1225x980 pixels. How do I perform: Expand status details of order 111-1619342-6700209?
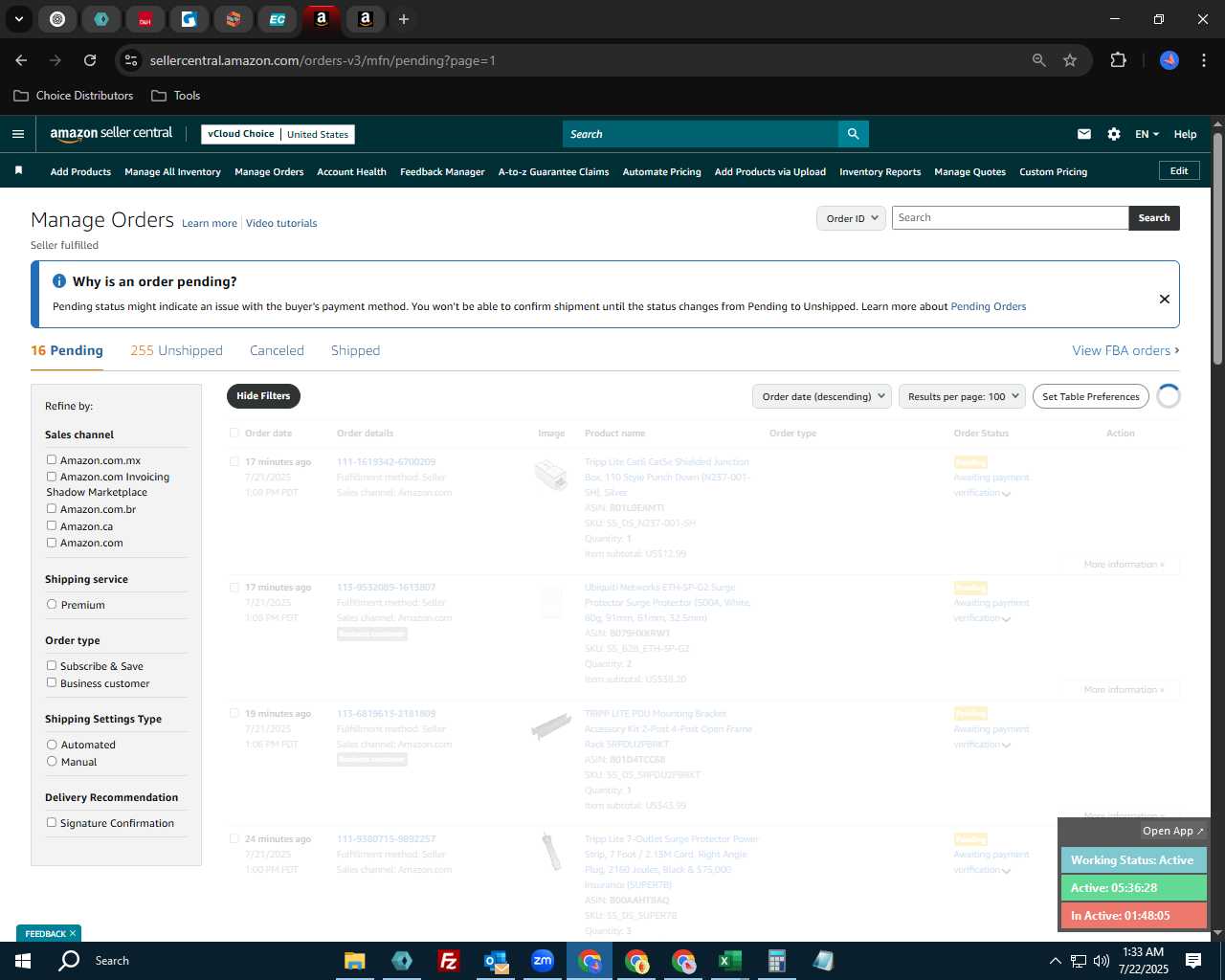(1006, 494)
